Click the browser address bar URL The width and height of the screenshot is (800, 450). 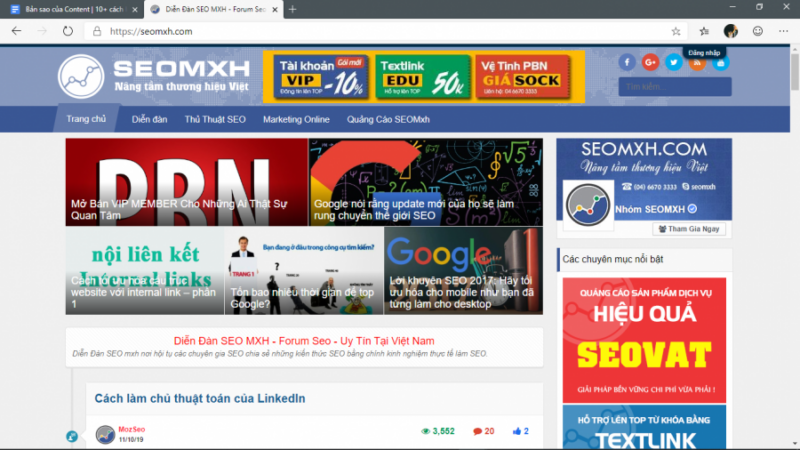pyautogui.click(x=151, y=31)
